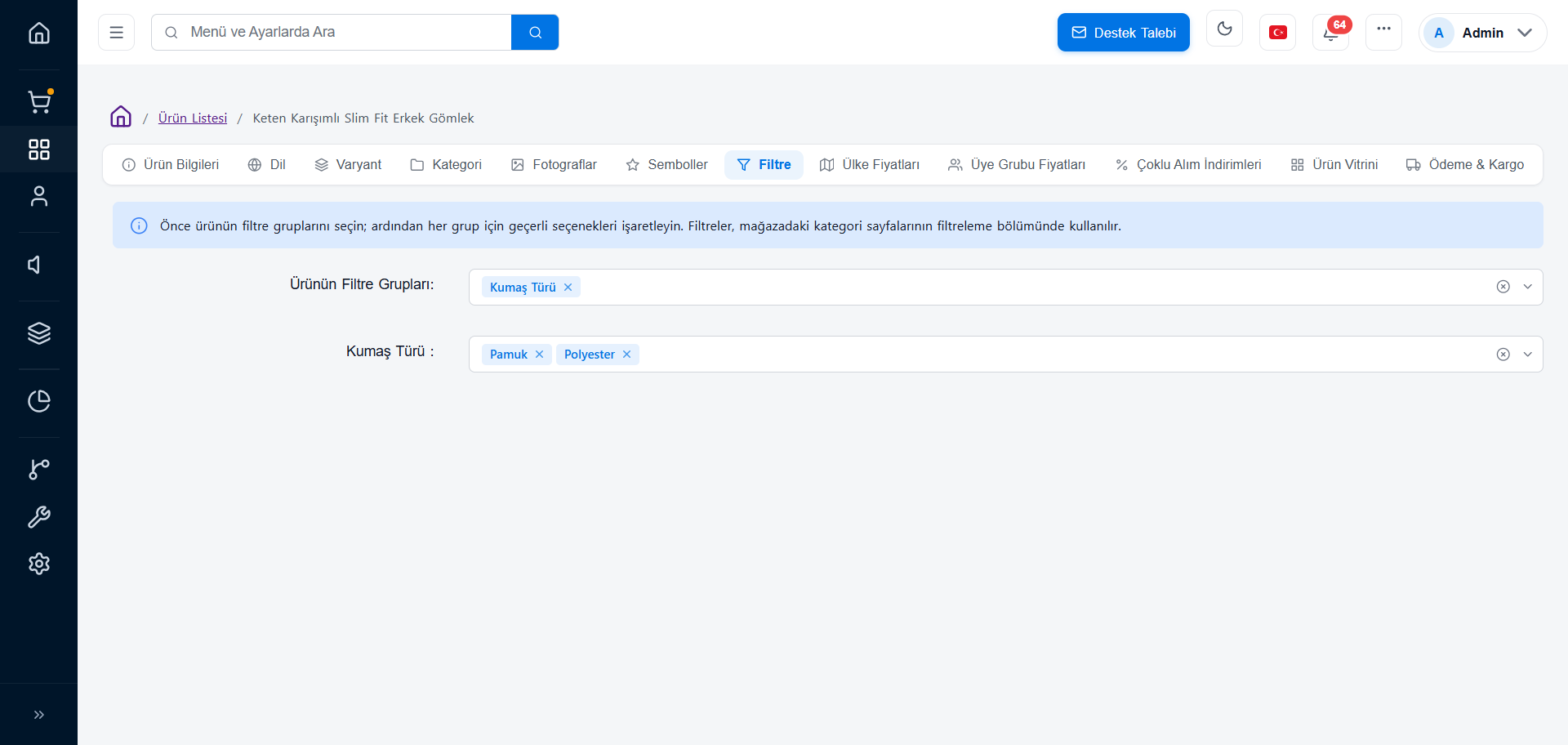This screenshot has width=1568, height=745.
Task: Remove the Pamuk tag
Action: click(539, 355)
